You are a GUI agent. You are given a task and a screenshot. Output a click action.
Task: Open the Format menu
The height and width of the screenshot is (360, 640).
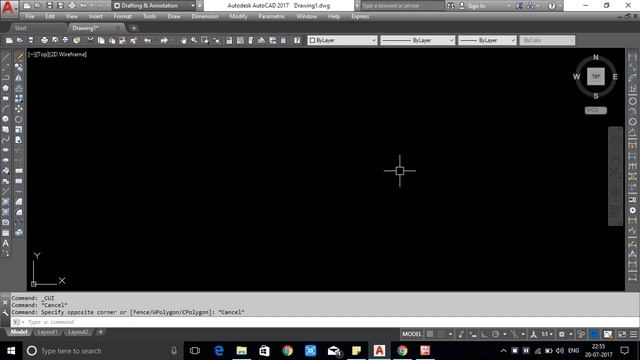pos(122,17)
